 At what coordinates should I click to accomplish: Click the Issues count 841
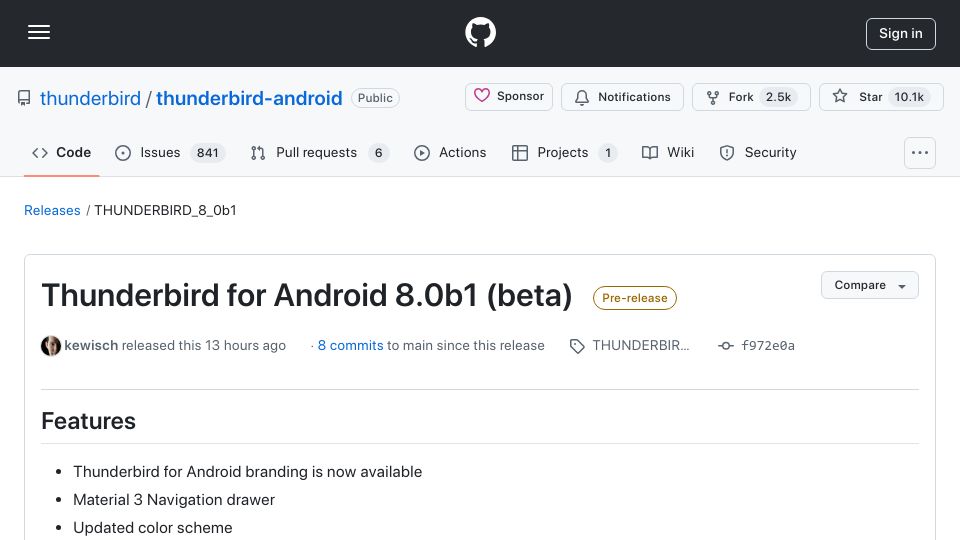[x=208, y=152]
